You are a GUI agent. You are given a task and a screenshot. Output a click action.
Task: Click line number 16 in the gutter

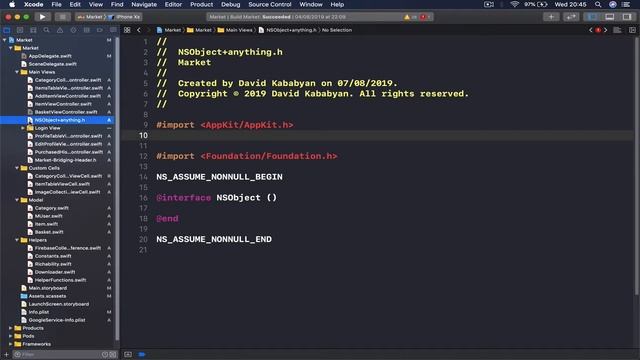(x=143, y=198)
